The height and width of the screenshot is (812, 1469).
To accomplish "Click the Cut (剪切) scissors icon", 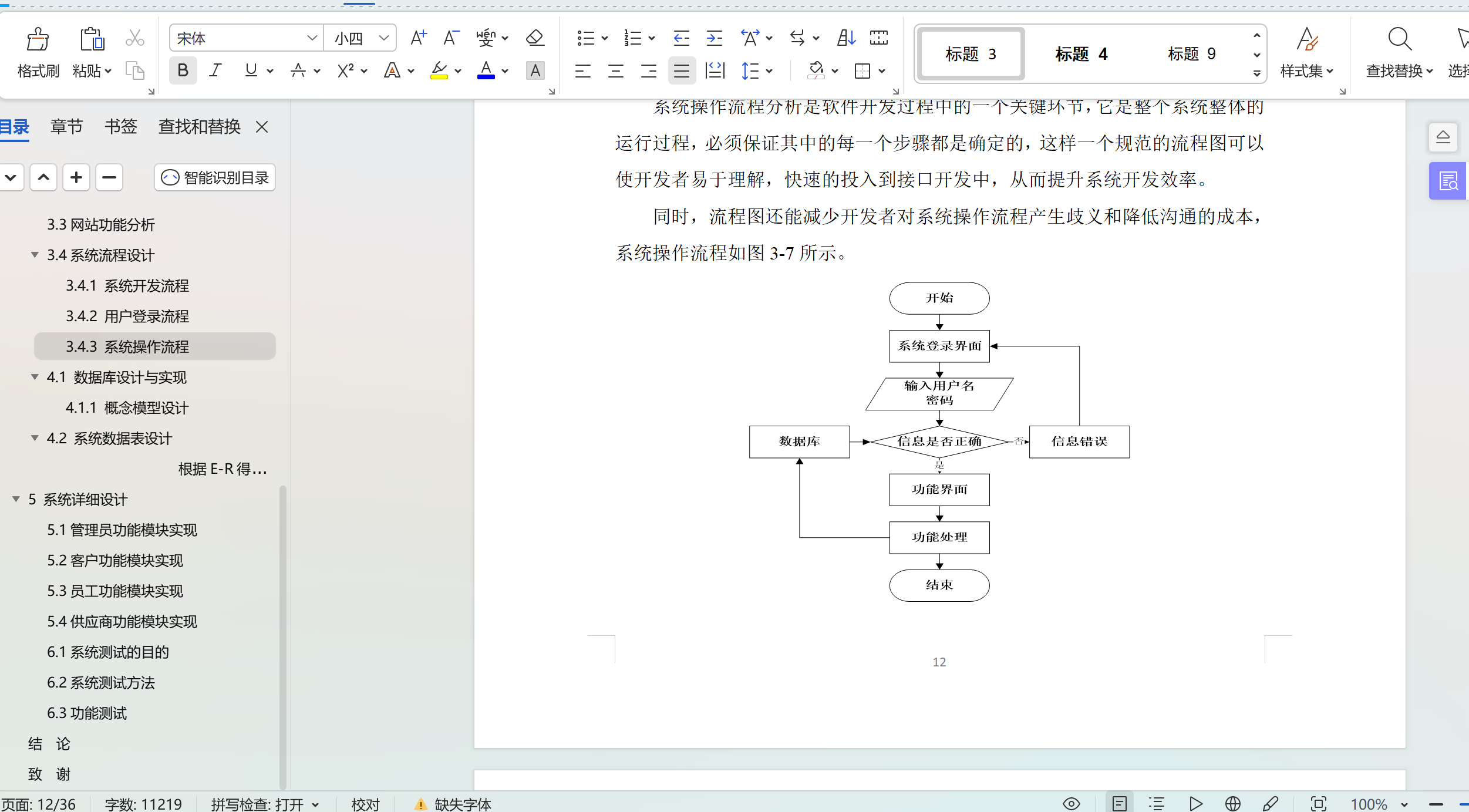I will pos(134,37).
